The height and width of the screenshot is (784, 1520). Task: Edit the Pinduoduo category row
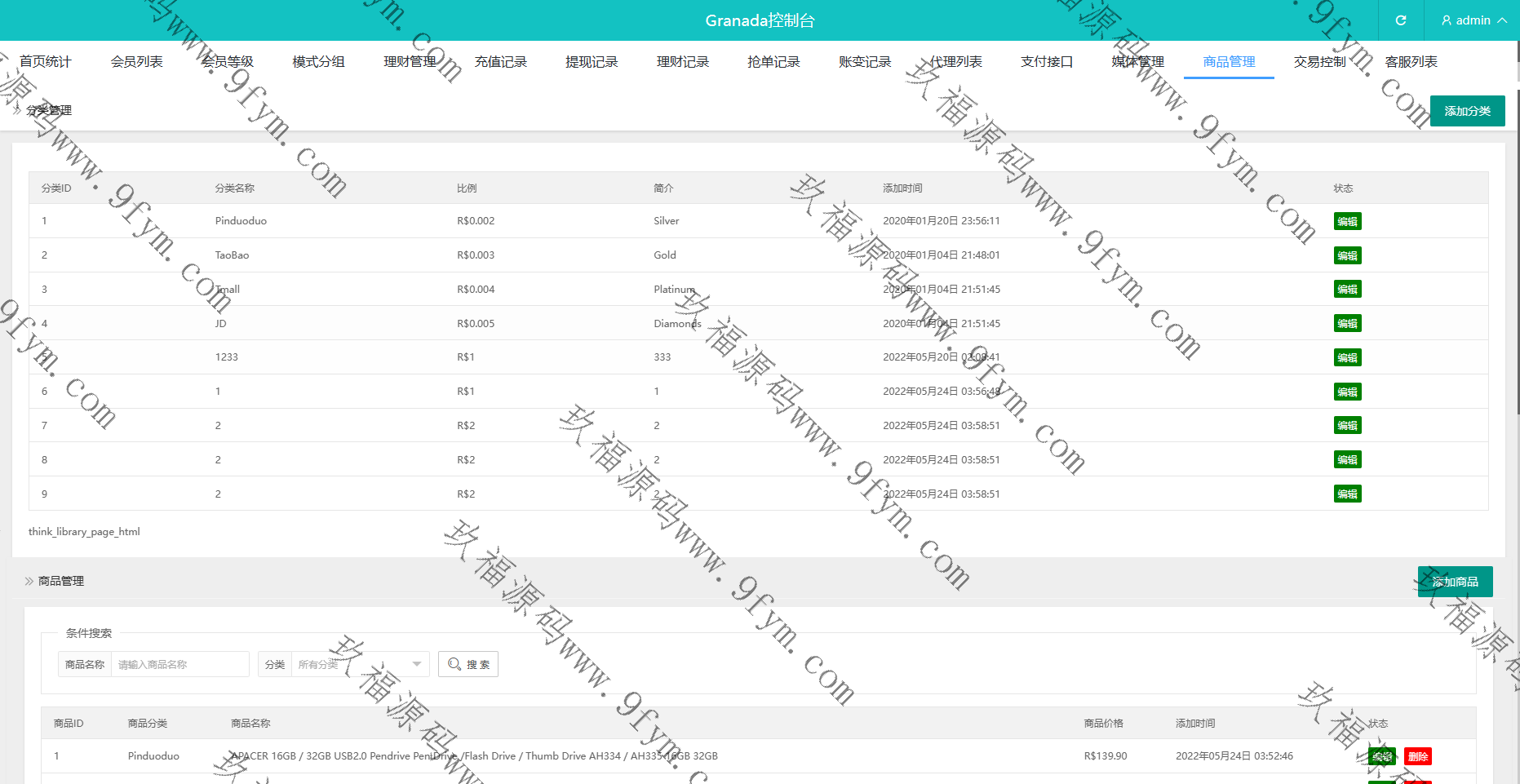(1347, 221)
